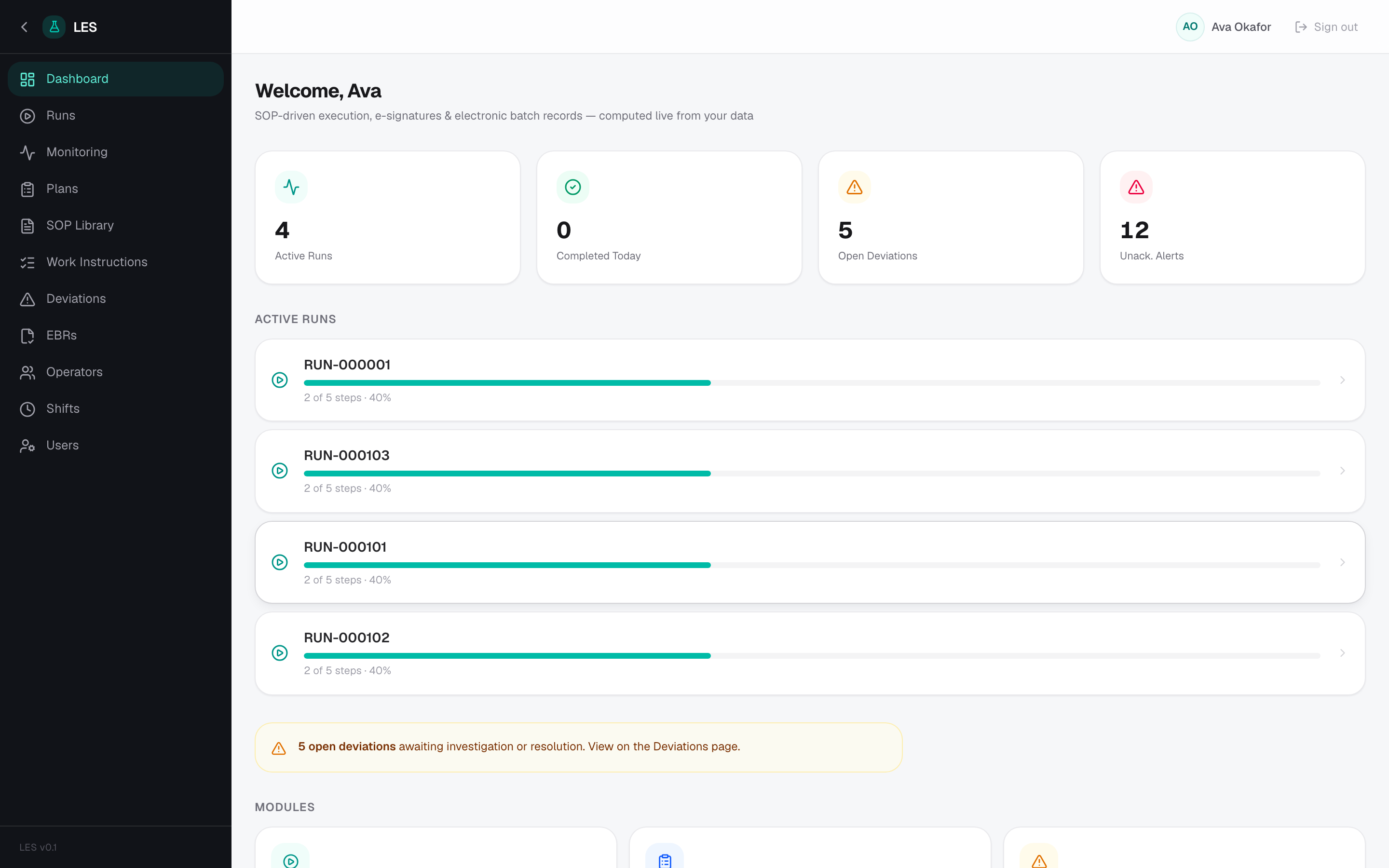1389x868 pixels.
Task: Click the Users gear-person icon in sidebar
Action: pos(27,446)
